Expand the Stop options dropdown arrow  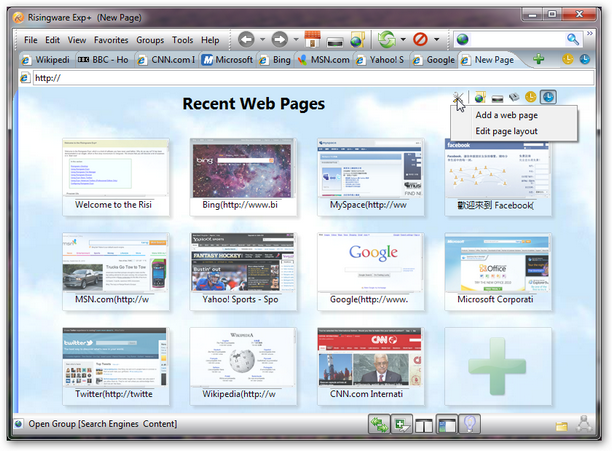tap(436, 39)
